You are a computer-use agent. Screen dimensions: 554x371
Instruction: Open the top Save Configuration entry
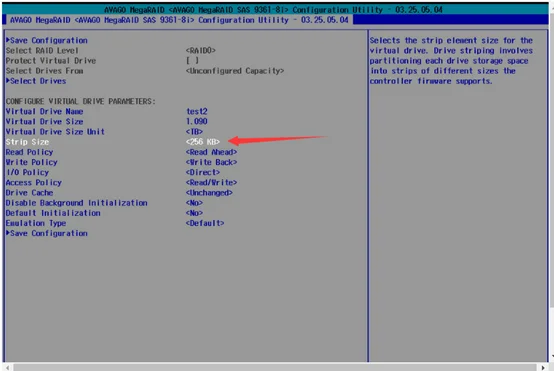(47, 40)
